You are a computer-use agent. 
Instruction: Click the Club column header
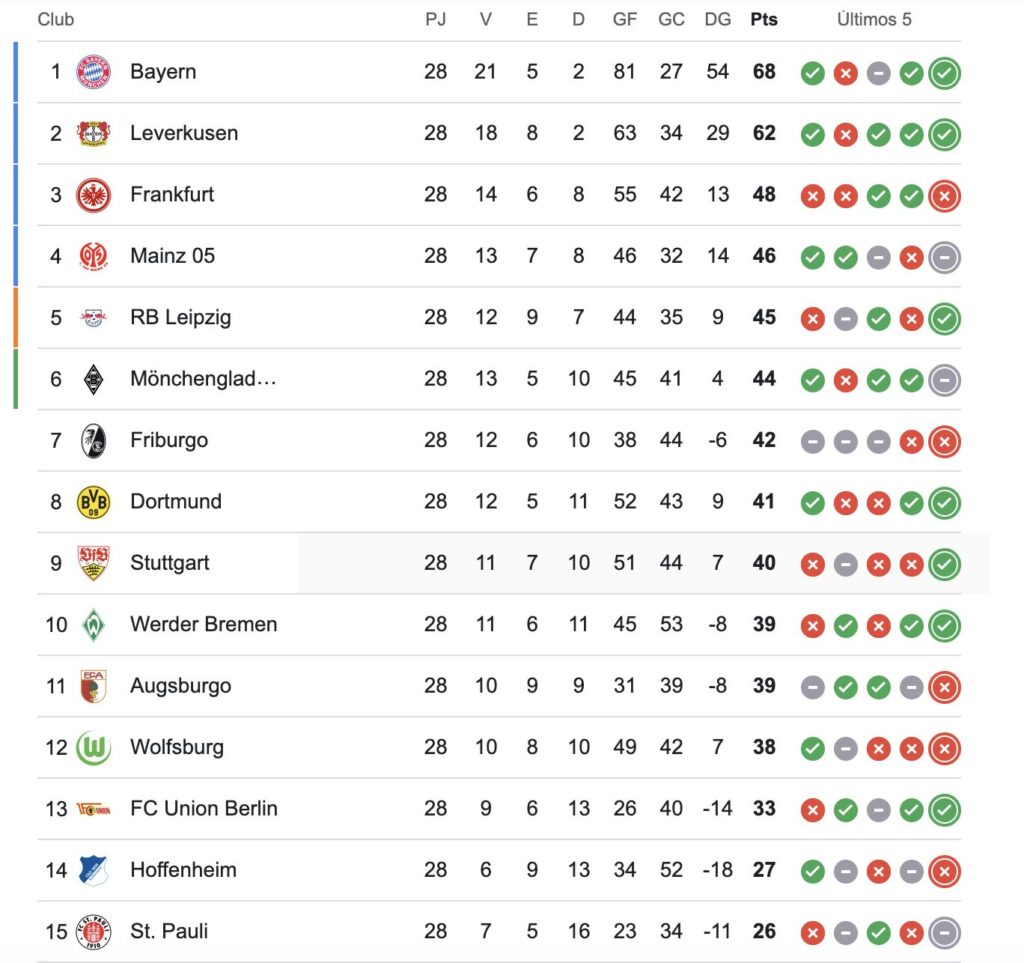click(56, 20)
